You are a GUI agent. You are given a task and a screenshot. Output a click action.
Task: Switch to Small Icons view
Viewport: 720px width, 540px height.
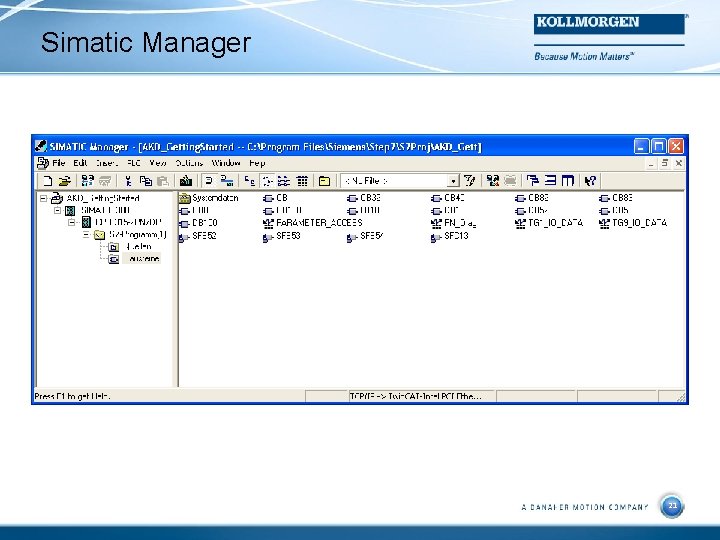tap(267, 181)
